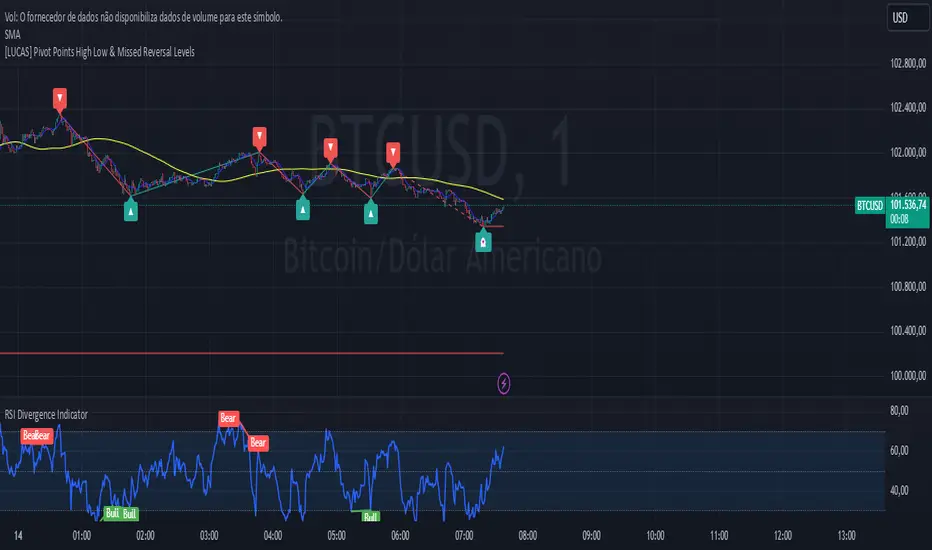Select the teal pivot low marker near 05:30
Viewport: 932px width, 550px height.
[371, 212]
